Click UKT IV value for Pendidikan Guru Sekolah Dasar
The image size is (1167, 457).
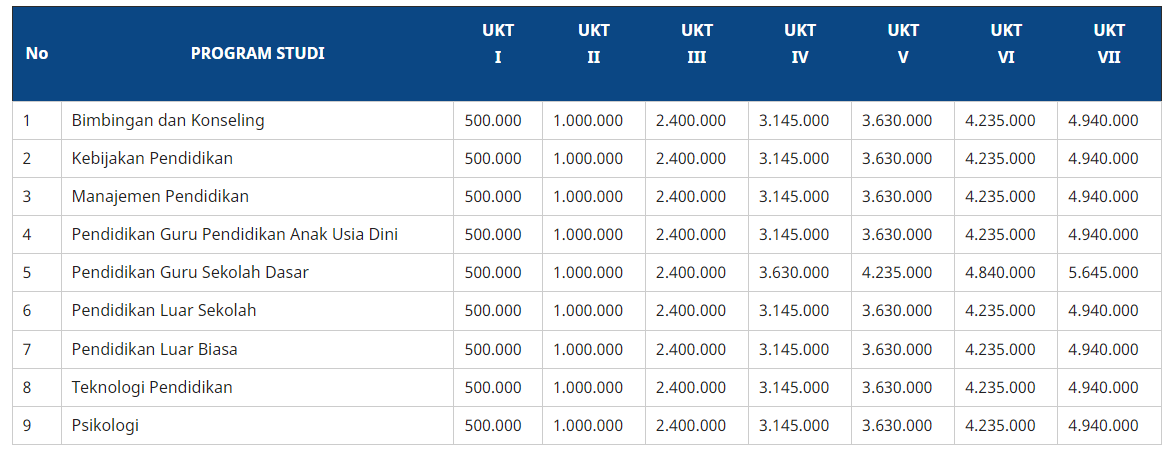pos(794,273)
